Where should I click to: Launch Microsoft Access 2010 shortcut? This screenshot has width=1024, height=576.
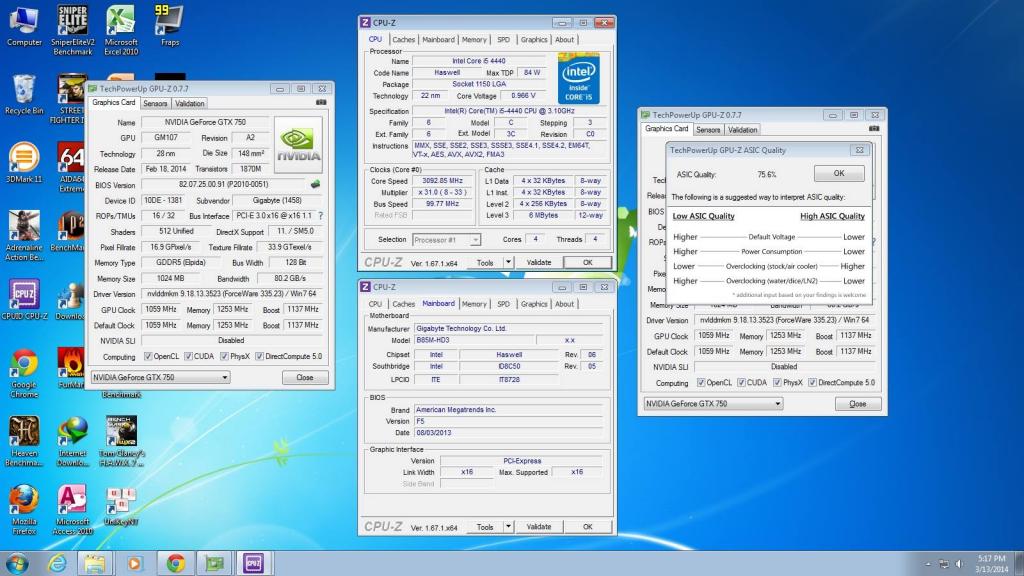point(72,510)
